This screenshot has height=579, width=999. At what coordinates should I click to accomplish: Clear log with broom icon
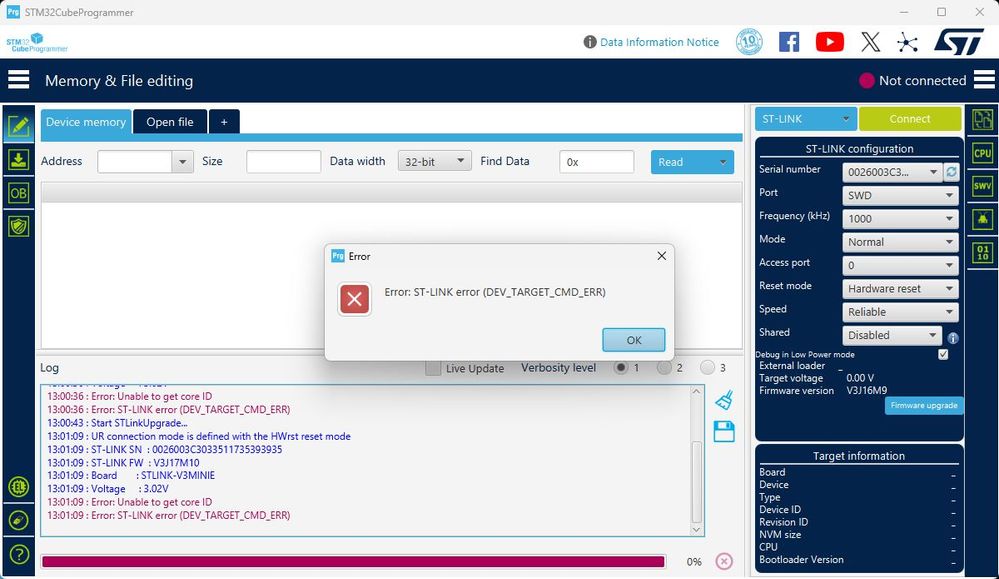click(724, 400)
